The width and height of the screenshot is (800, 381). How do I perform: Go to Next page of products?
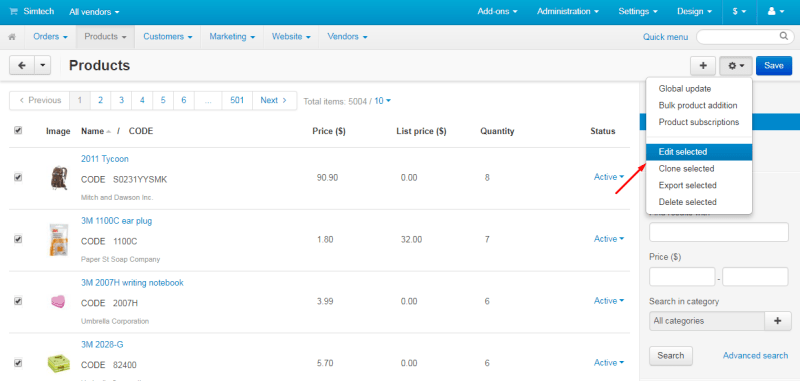click(274, 100)
